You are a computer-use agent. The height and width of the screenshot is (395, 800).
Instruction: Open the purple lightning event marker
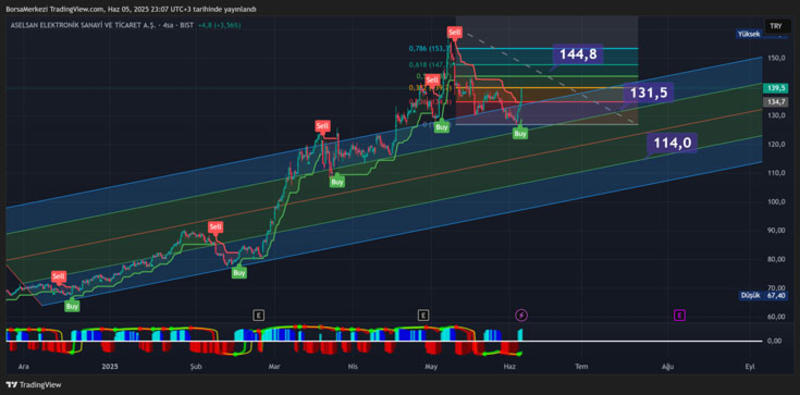click(521, 315)
